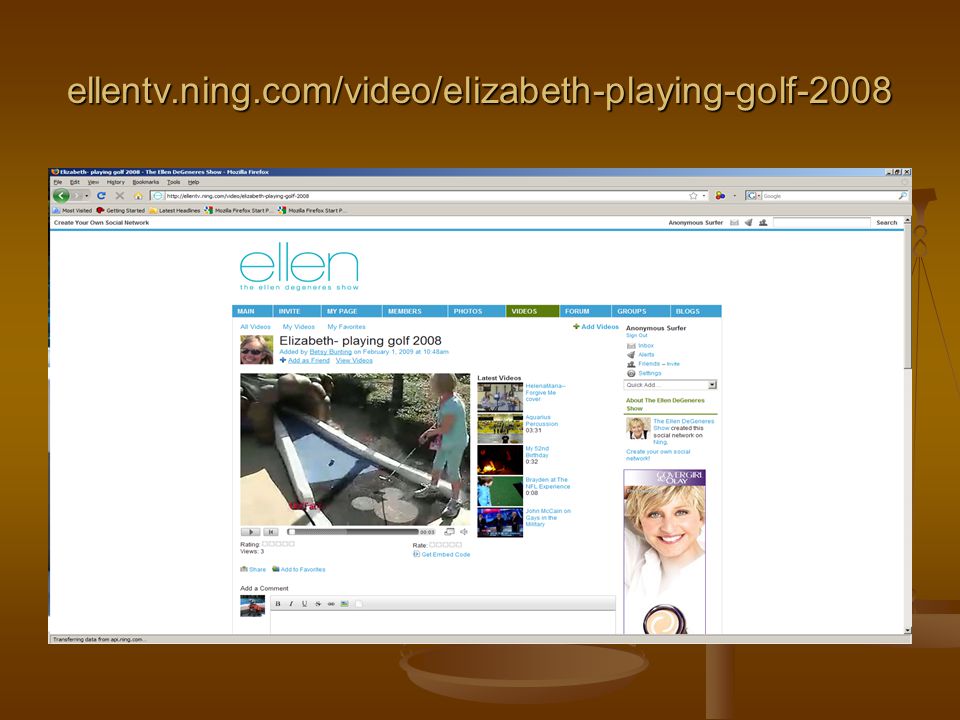Play the Elizabeth golf video
The width and height of the screenshot is (960, 720).
tap(250, 532)
